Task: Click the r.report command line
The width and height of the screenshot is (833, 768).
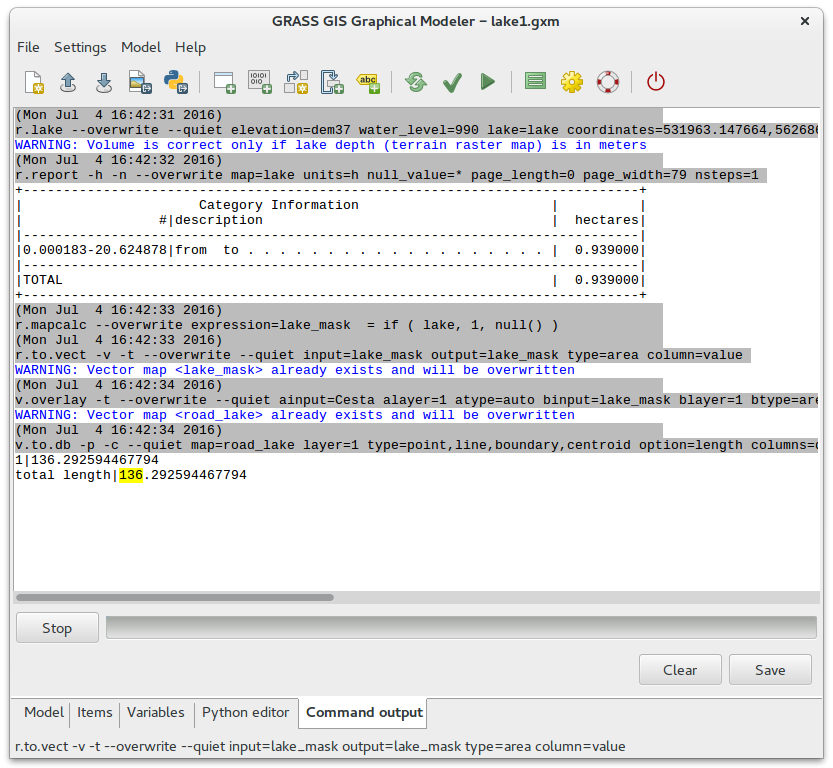Action: [x=390, y=175]
